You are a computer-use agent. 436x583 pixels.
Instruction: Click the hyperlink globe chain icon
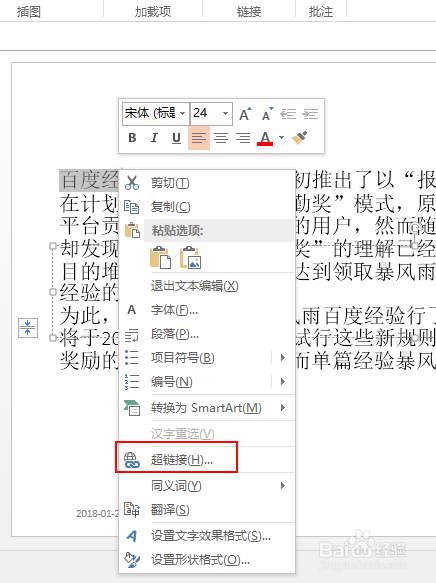point(132,460)
